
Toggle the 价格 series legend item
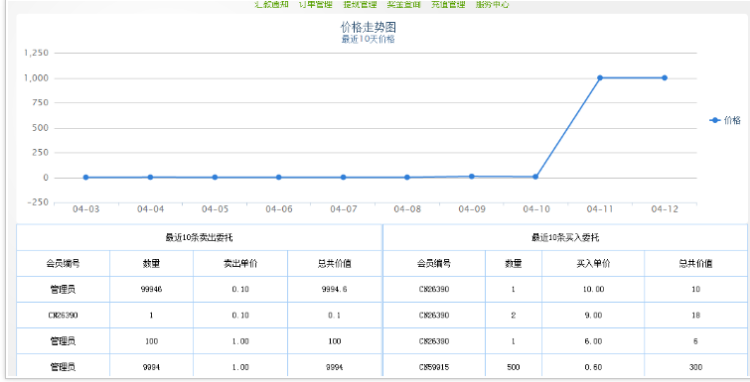(x=725, y=120)
